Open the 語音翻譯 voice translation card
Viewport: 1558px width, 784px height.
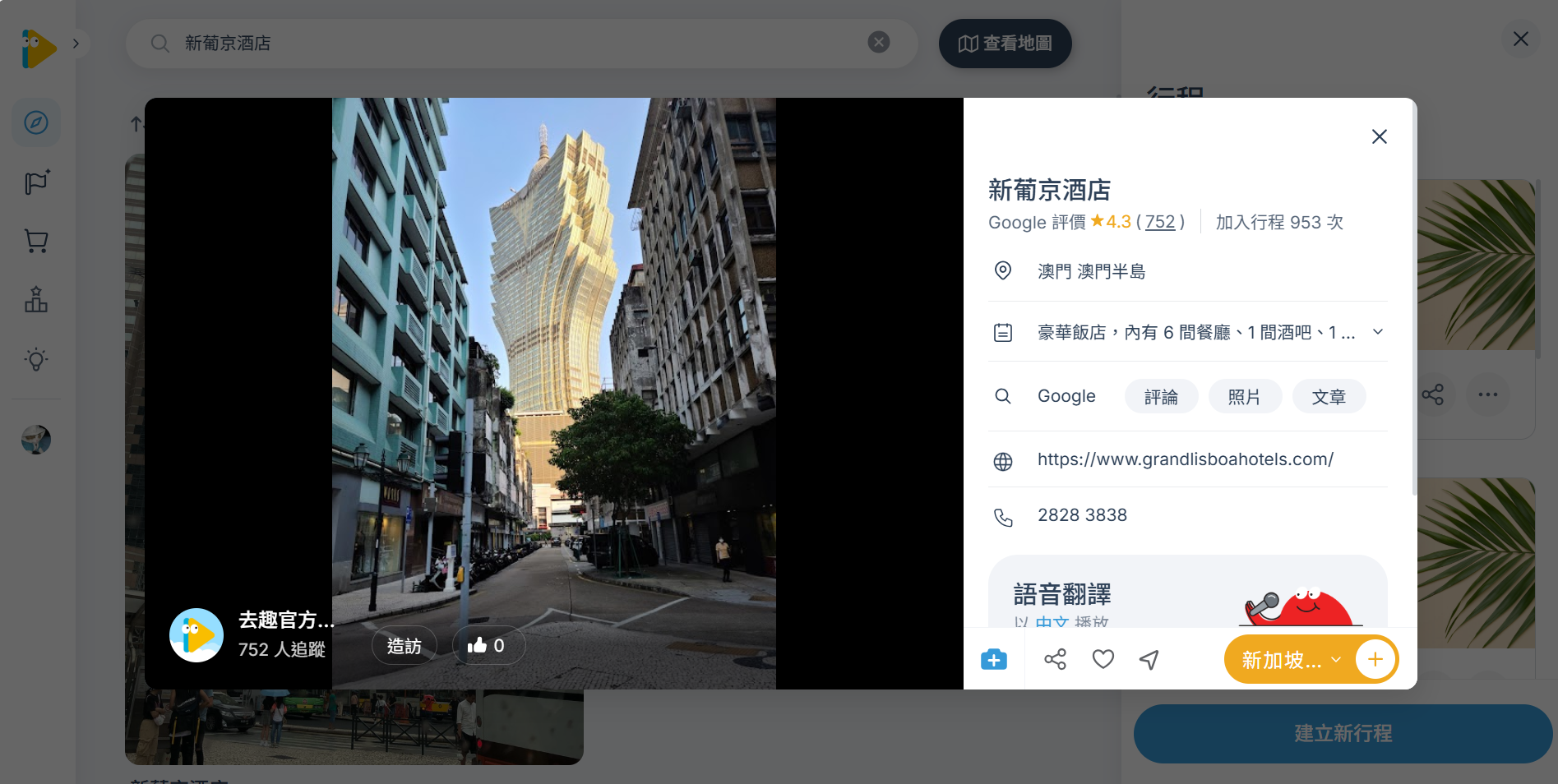[1187, 592]
